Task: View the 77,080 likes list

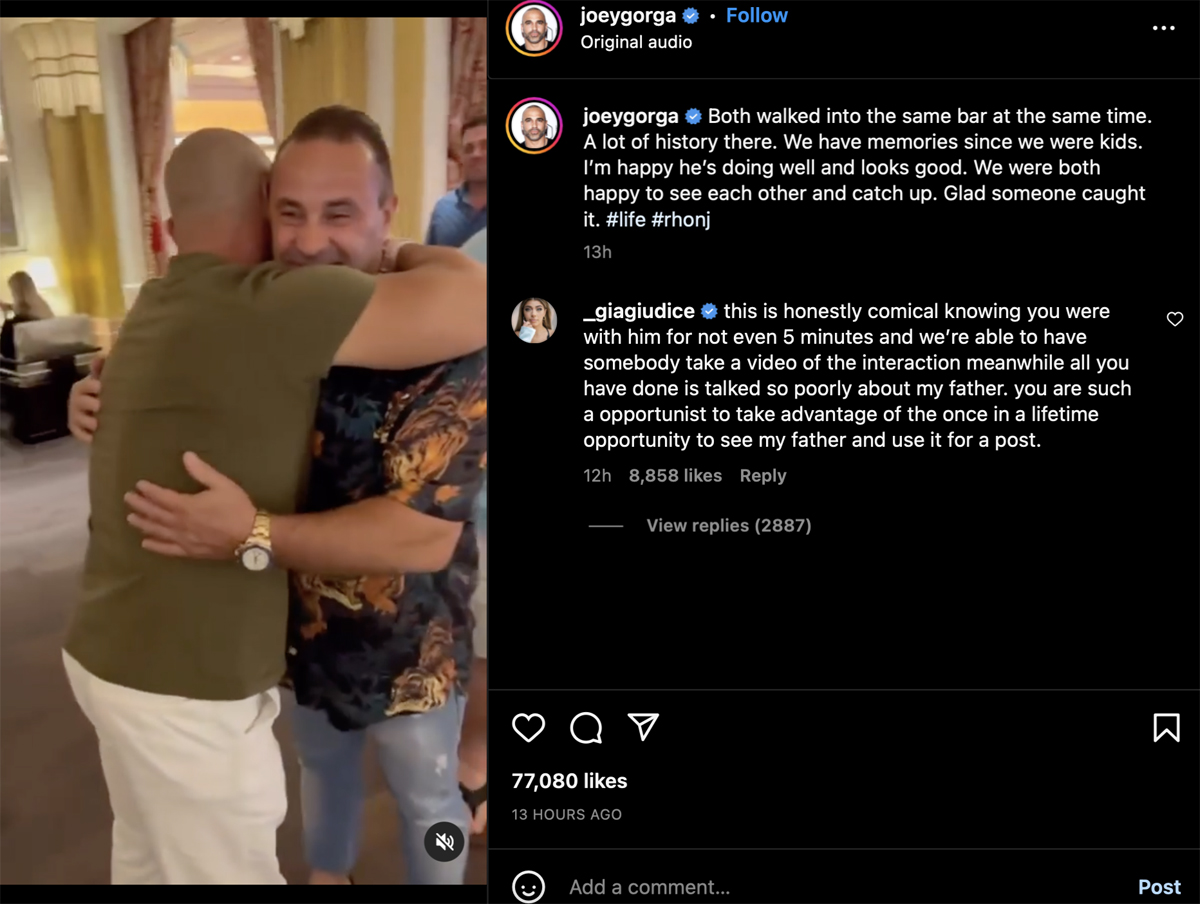Action: 569,781
